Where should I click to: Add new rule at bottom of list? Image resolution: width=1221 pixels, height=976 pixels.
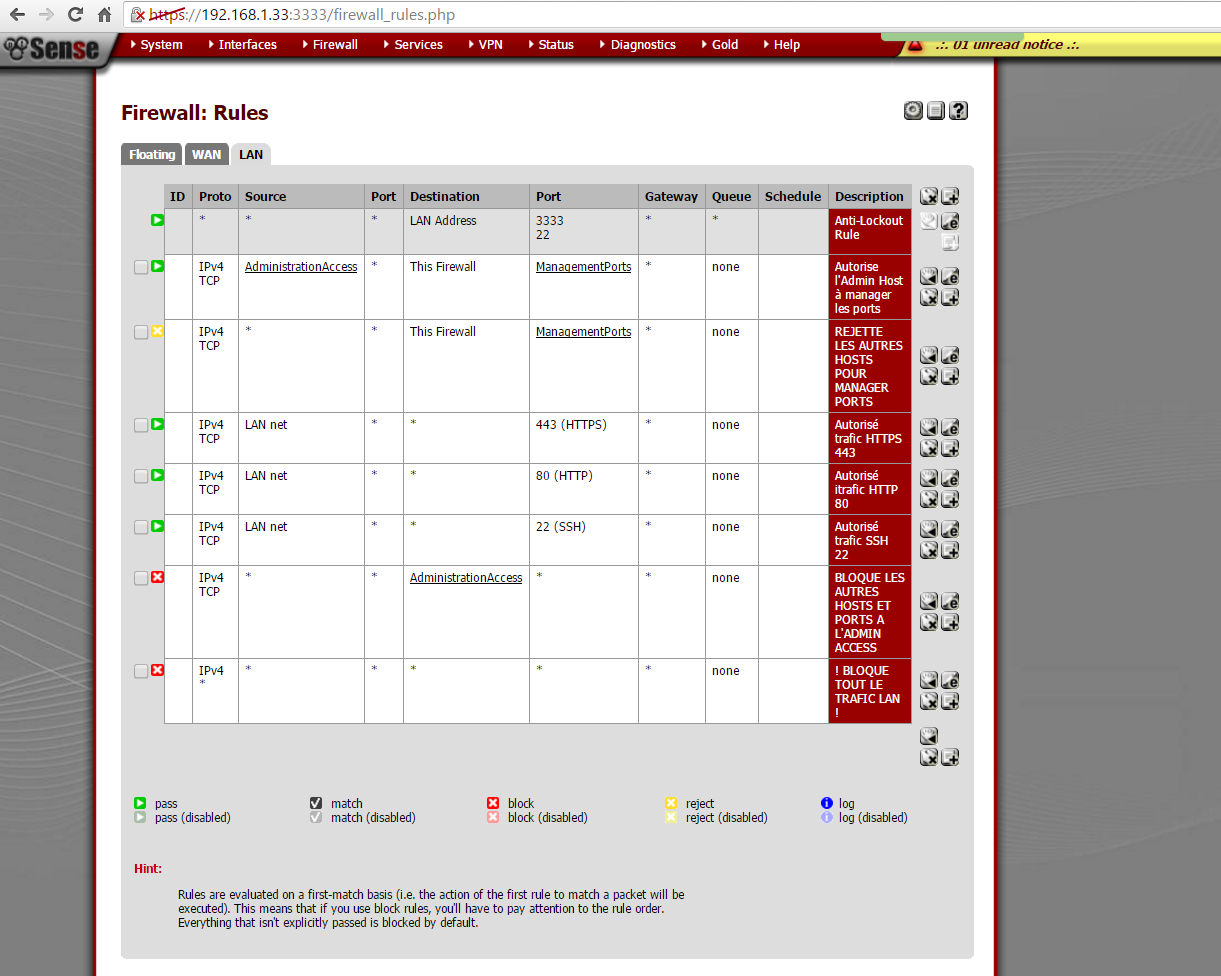950,757
